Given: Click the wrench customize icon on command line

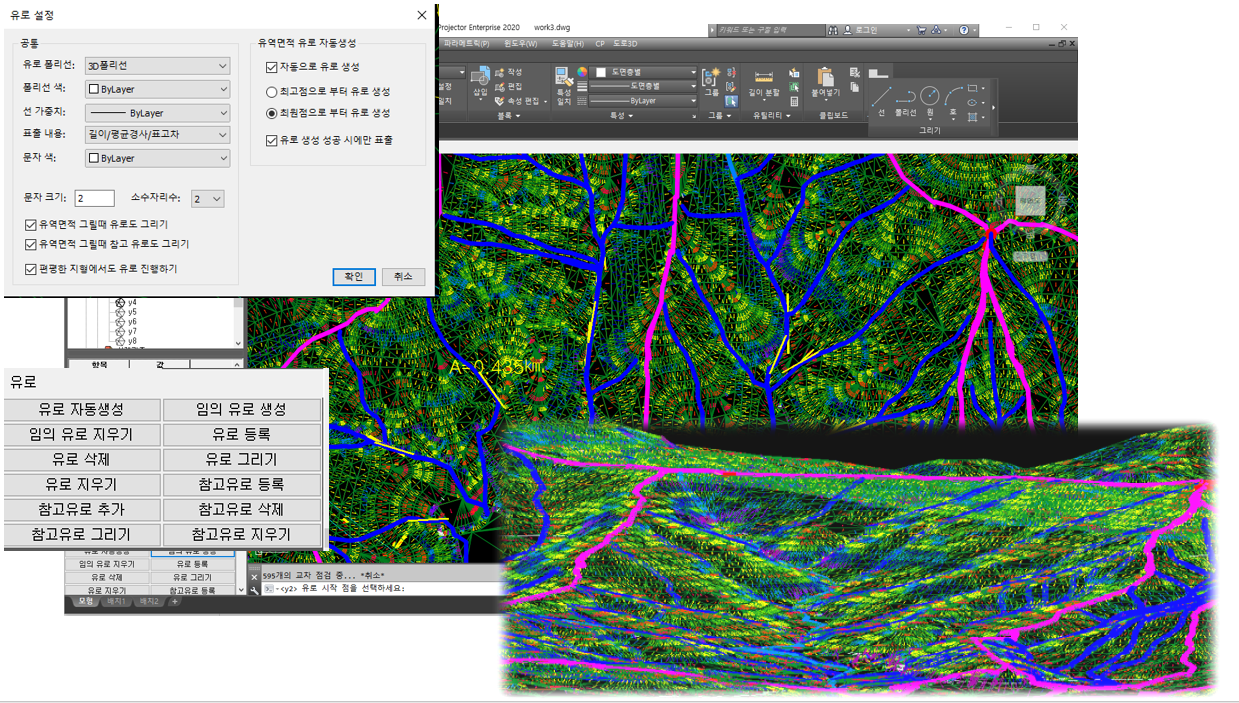Looking at the screenshot, I should (254, 590).
